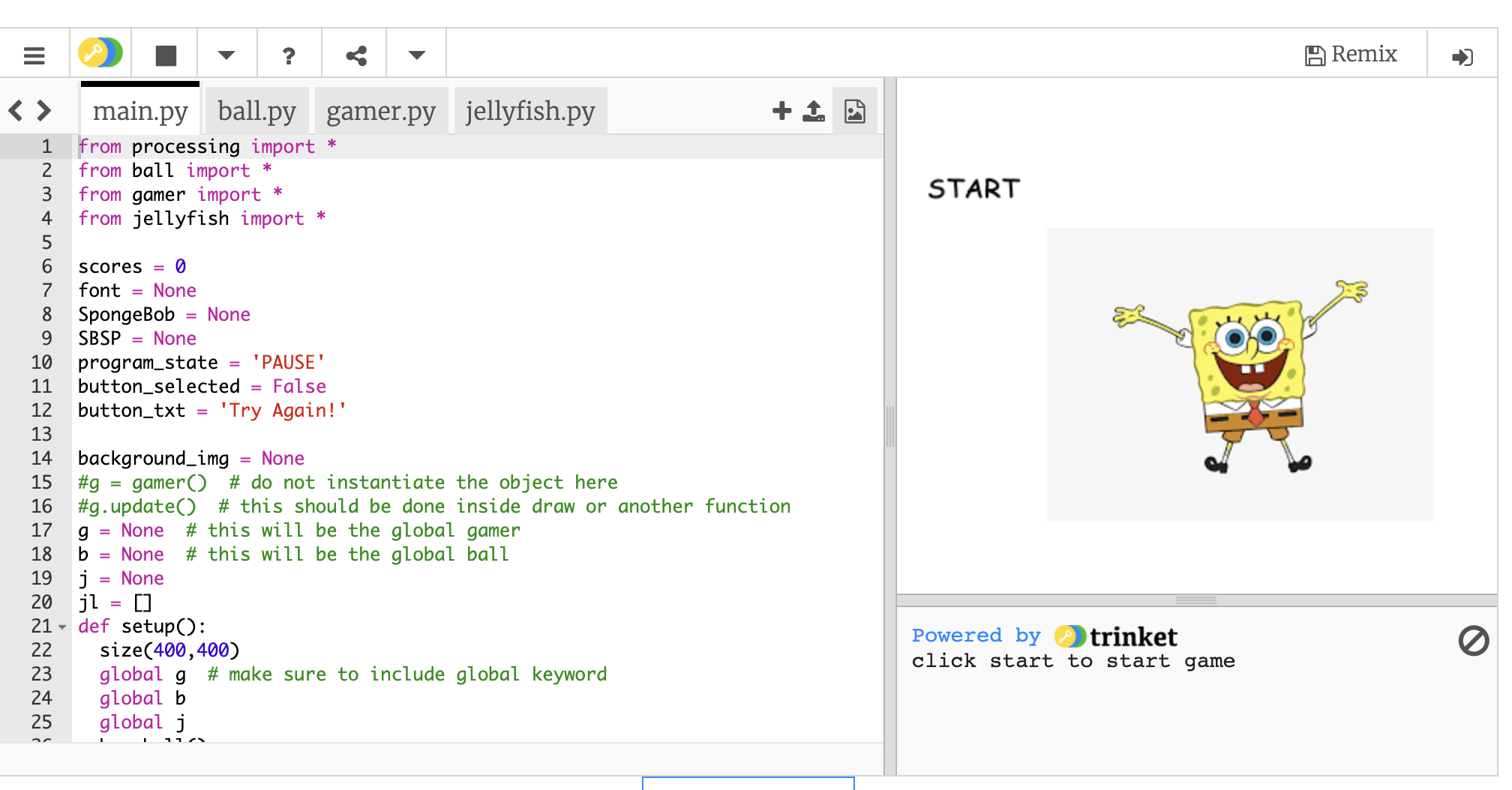Viewport: 1512px width, 790px height.
Task: Select the jellyfish.py tab
Action: (x=529, y=111)
